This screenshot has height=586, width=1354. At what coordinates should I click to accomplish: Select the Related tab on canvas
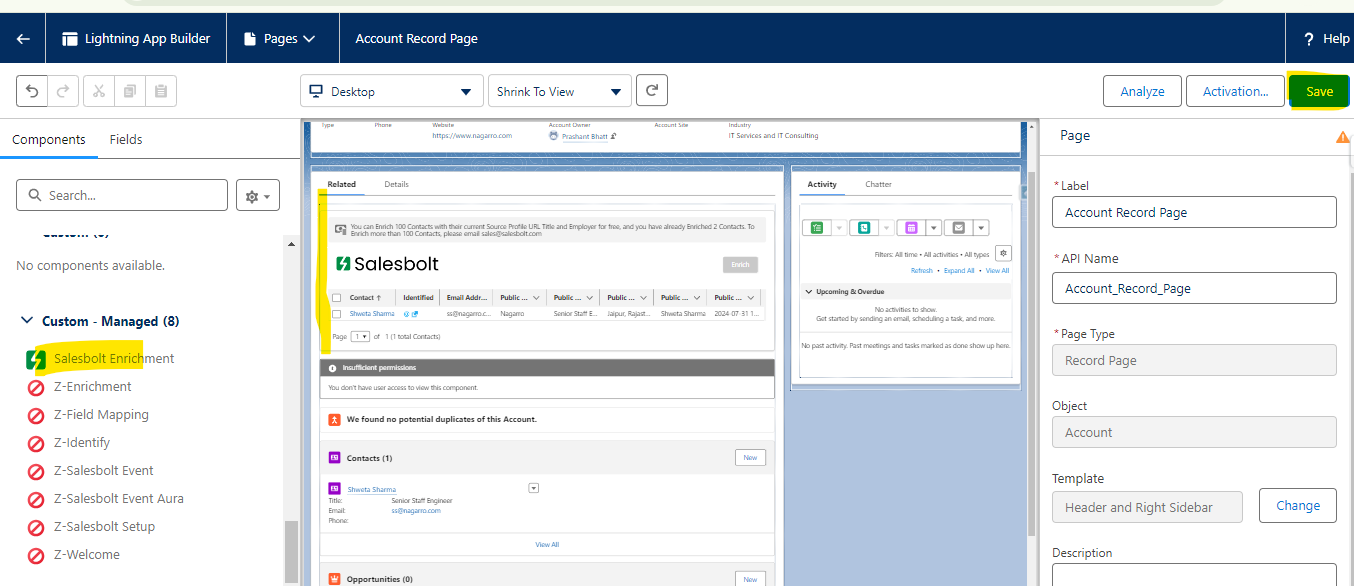click(341, 184)
